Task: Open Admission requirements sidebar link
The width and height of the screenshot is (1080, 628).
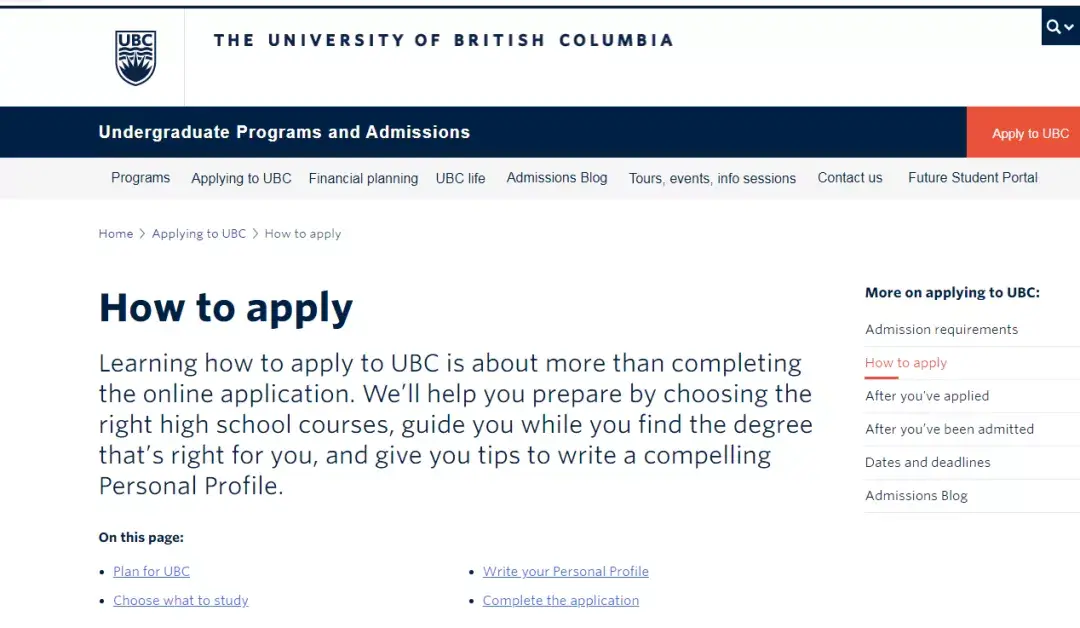Action: point(941,330)
